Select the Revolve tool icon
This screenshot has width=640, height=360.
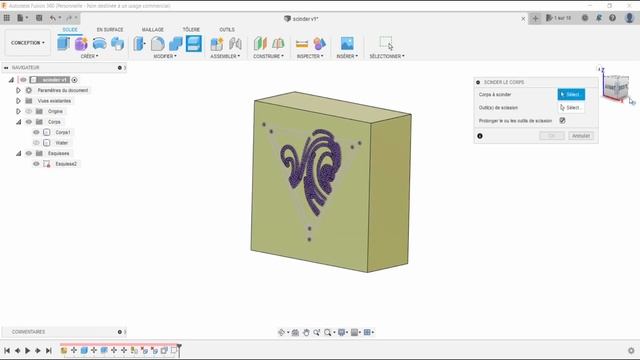click(99, 43)
